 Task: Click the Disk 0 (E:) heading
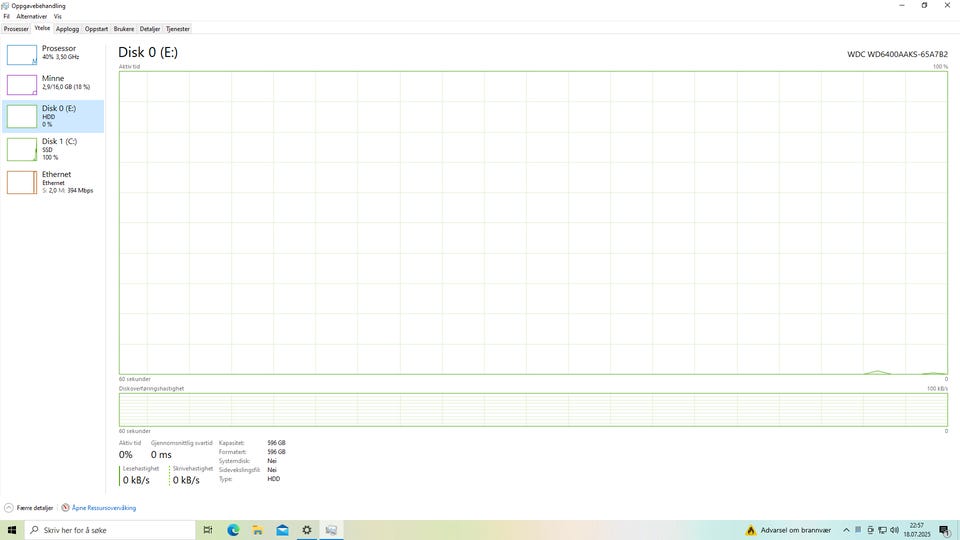[x=148, y=53]
